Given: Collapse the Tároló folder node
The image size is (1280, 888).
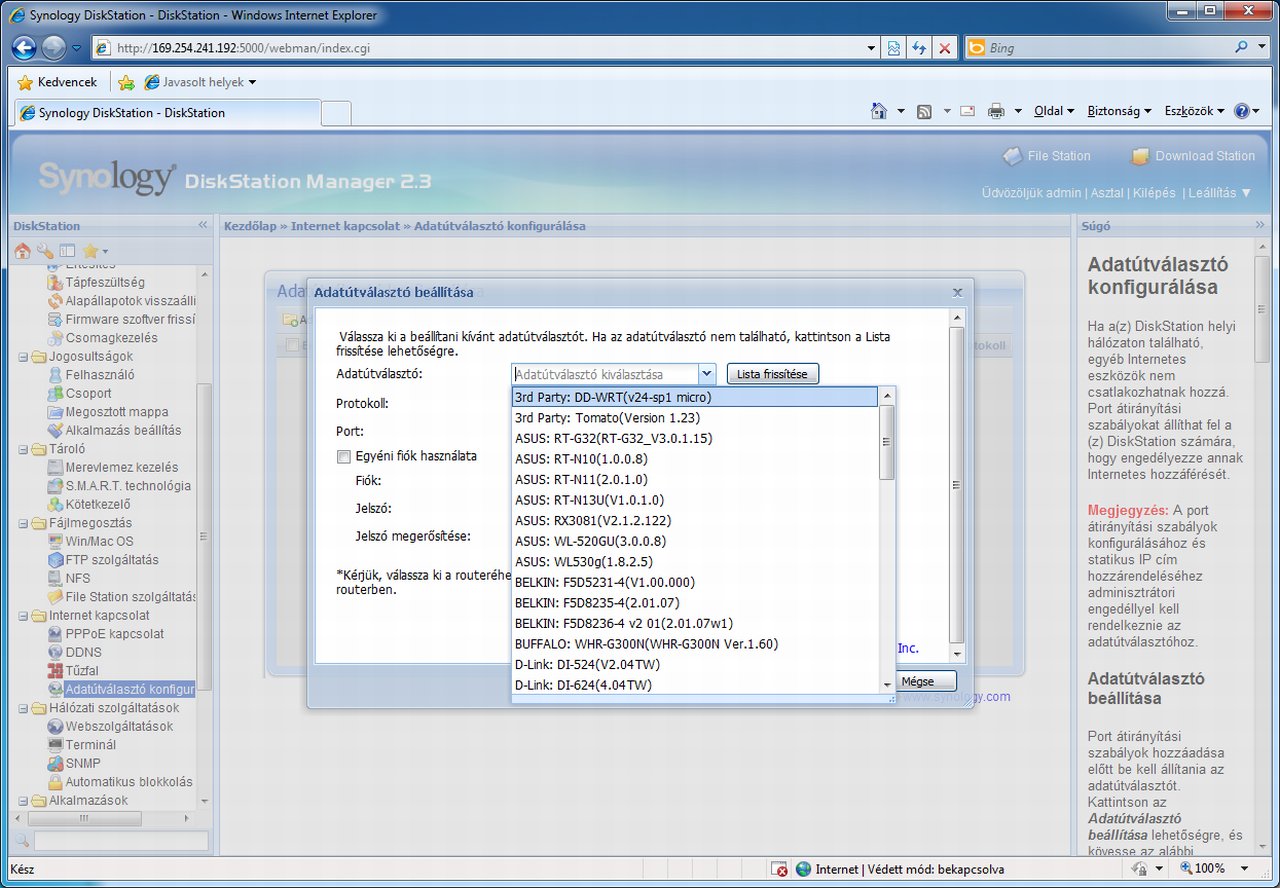Looking at the screenshot, I should click(x=24, y=449).
